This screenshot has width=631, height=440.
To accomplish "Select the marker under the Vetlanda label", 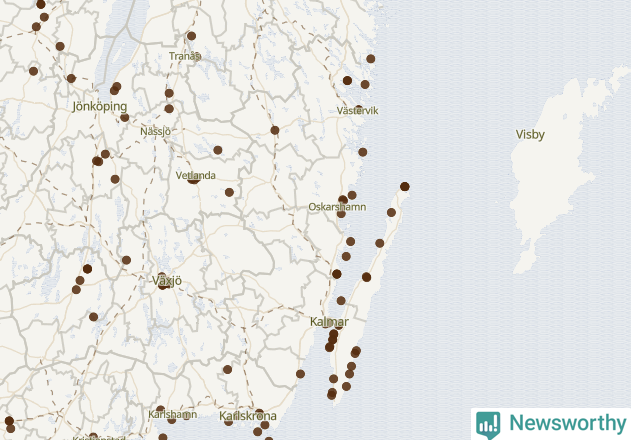I will pyautogui.click(x=194, y=180).
